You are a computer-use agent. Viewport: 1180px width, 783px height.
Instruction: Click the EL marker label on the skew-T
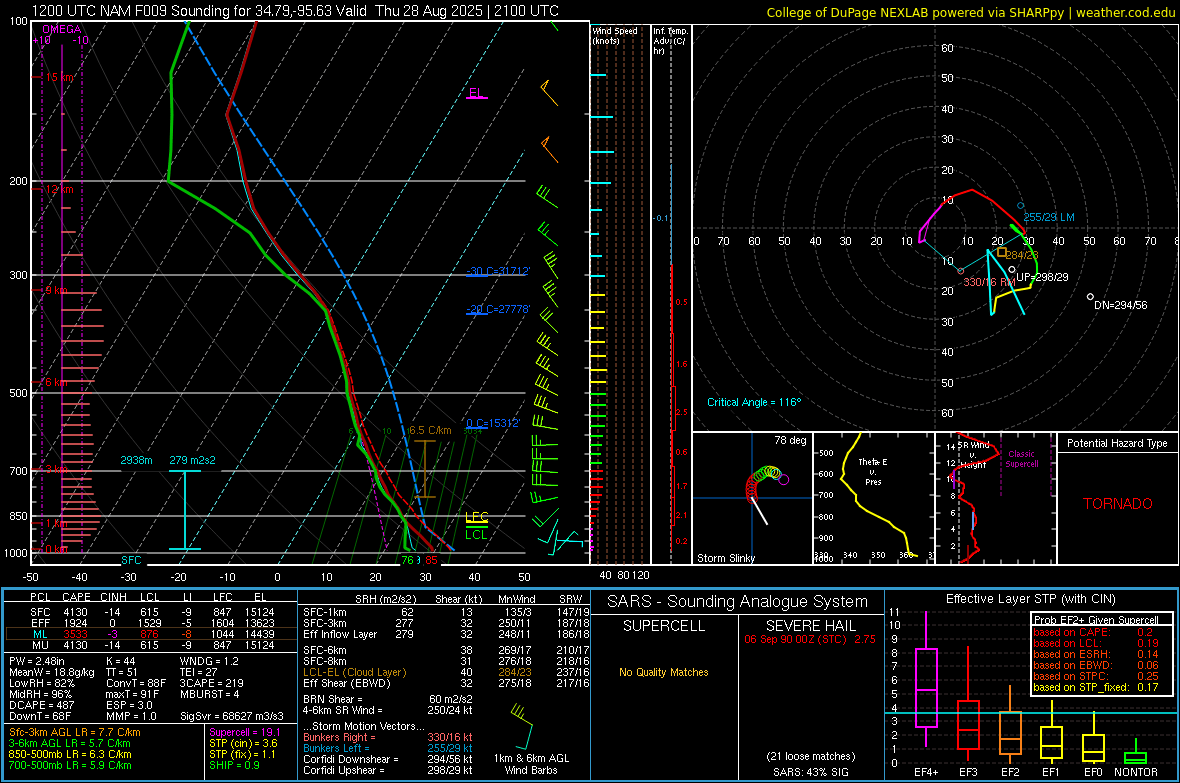click(x=476, y=93)
